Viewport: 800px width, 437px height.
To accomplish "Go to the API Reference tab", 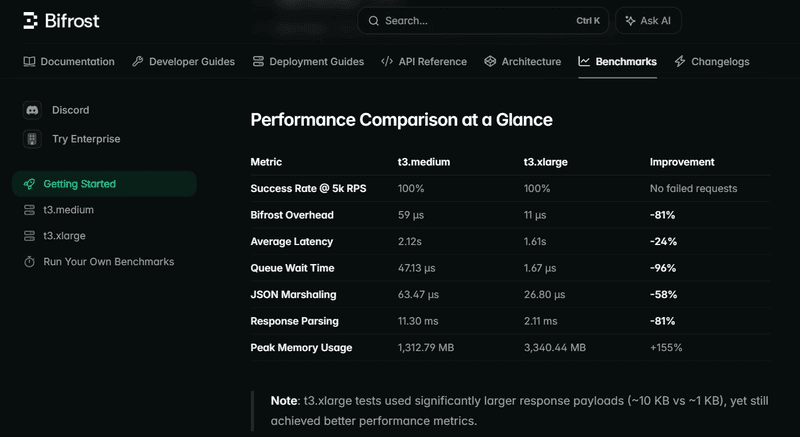I will (424, 62).
